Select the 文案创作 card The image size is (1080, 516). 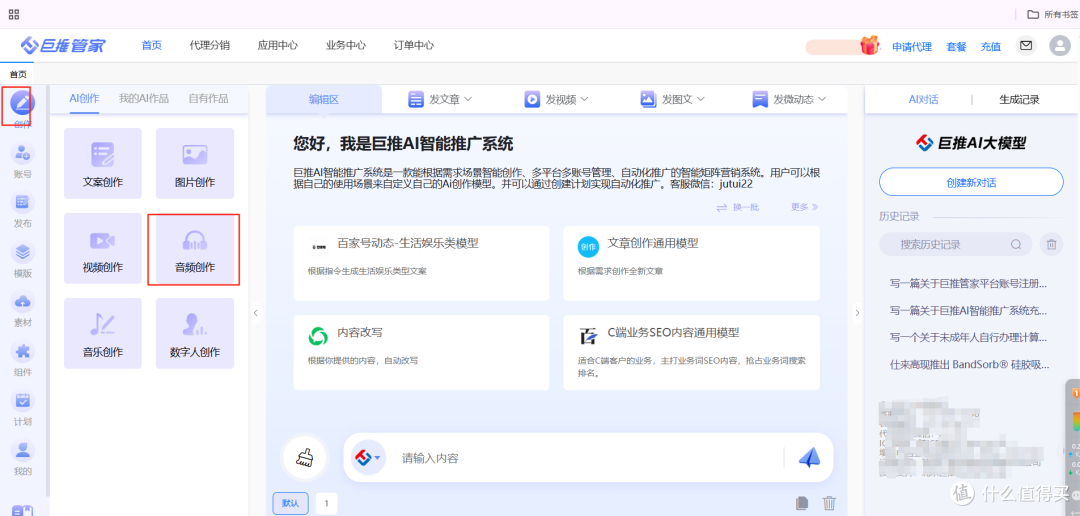103,163
